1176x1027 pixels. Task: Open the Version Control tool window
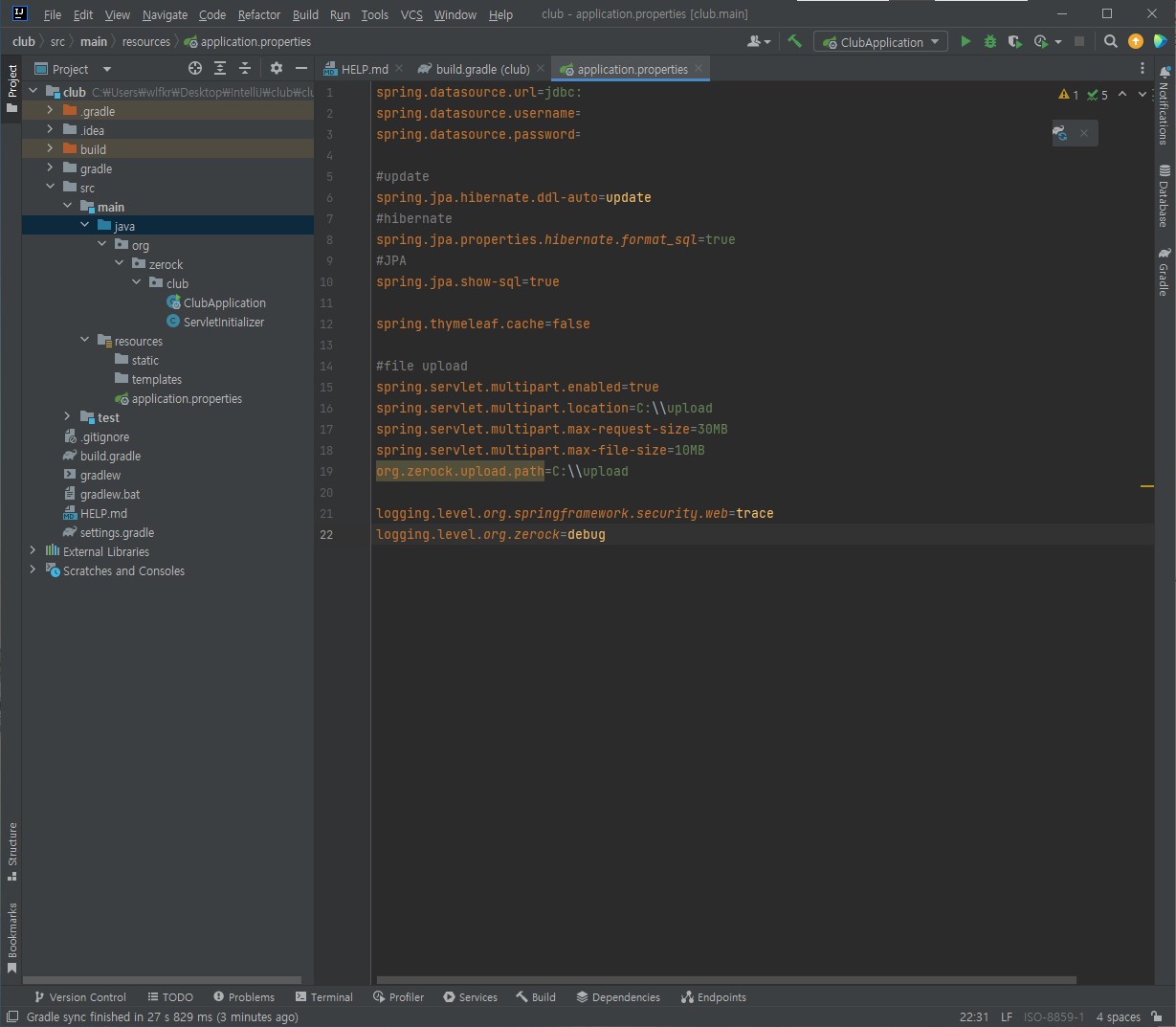point(79,997)
